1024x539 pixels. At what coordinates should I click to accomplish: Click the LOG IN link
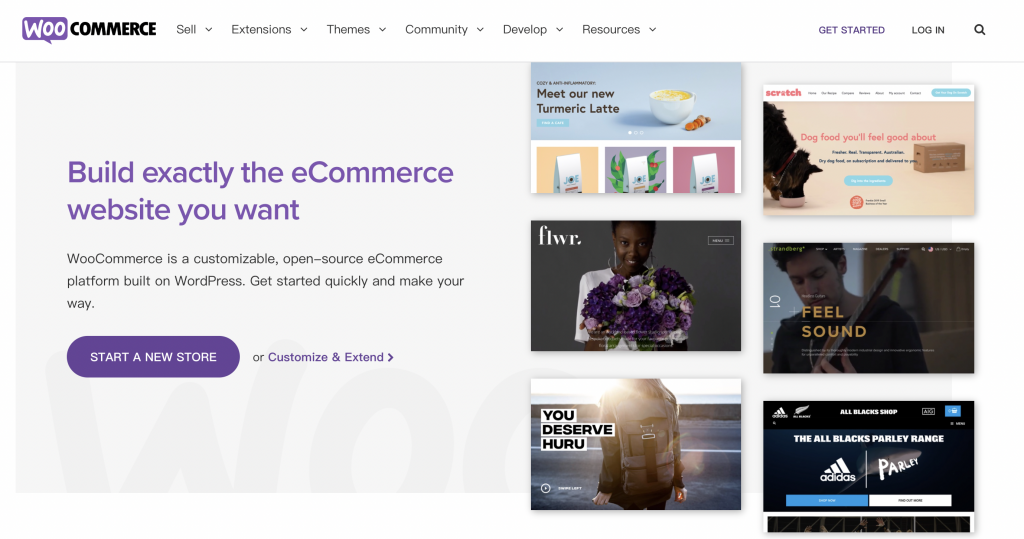tap(928, 30)
